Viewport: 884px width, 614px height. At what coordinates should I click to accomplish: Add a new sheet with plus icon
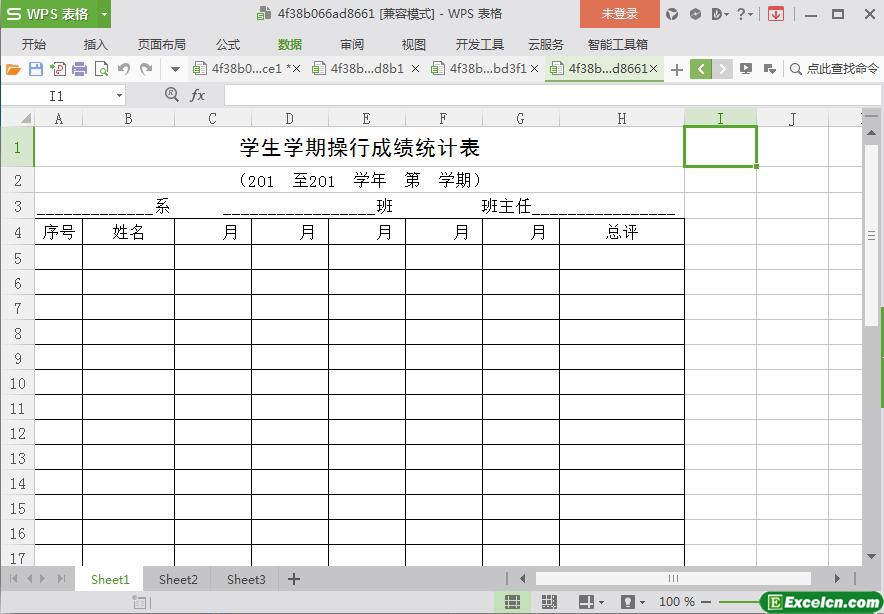coord(294,579)
